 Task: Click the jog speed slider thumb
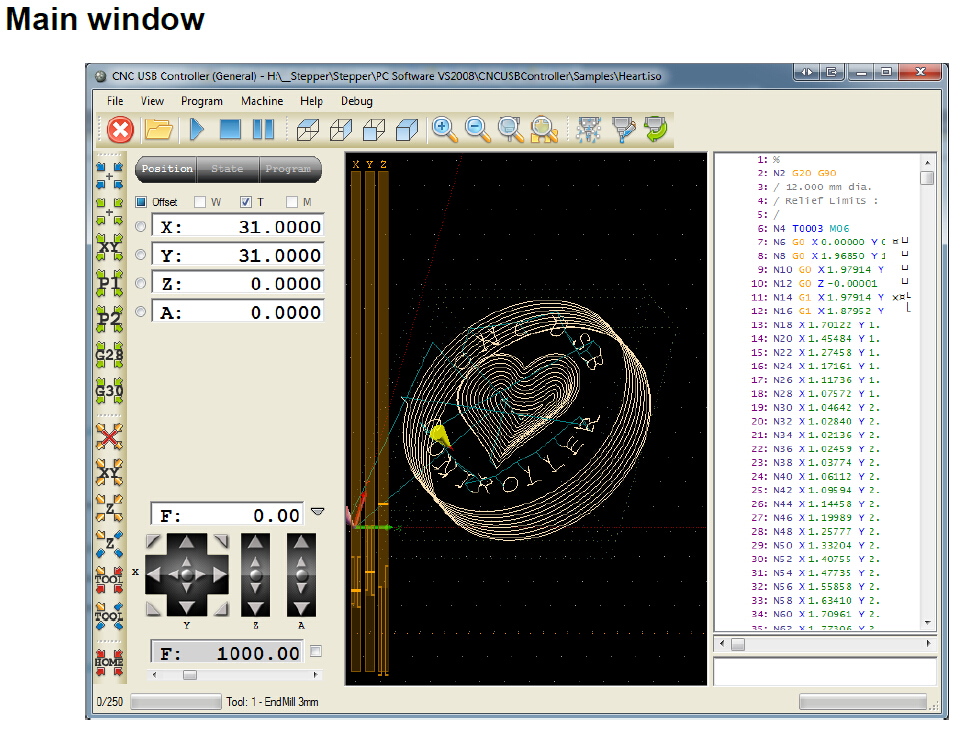[189, 675]
